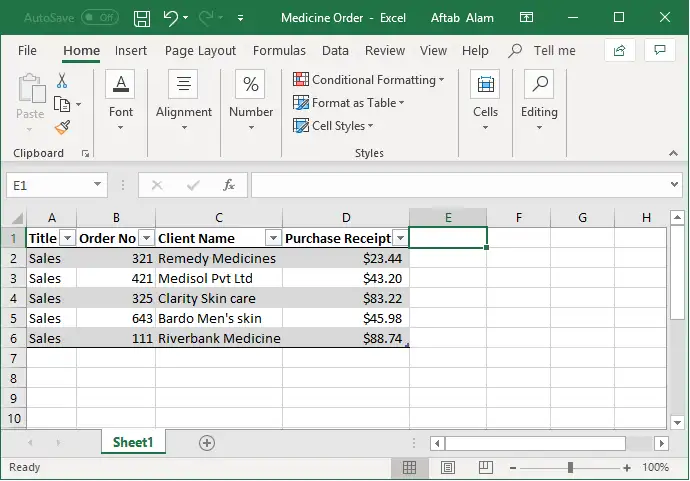Viewport: 690px width, 481px height.
Task: Open the Purchase Receipt filter dropdown
Action: 400,238
